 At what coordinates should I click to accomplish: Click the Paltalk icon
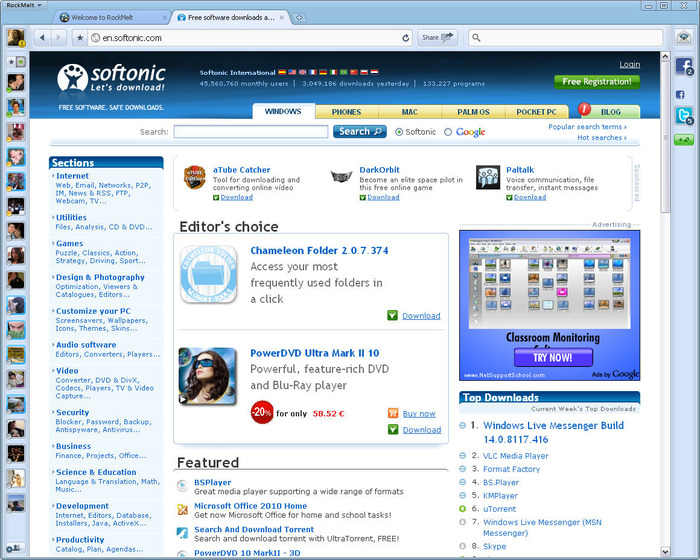pos(488,177)
